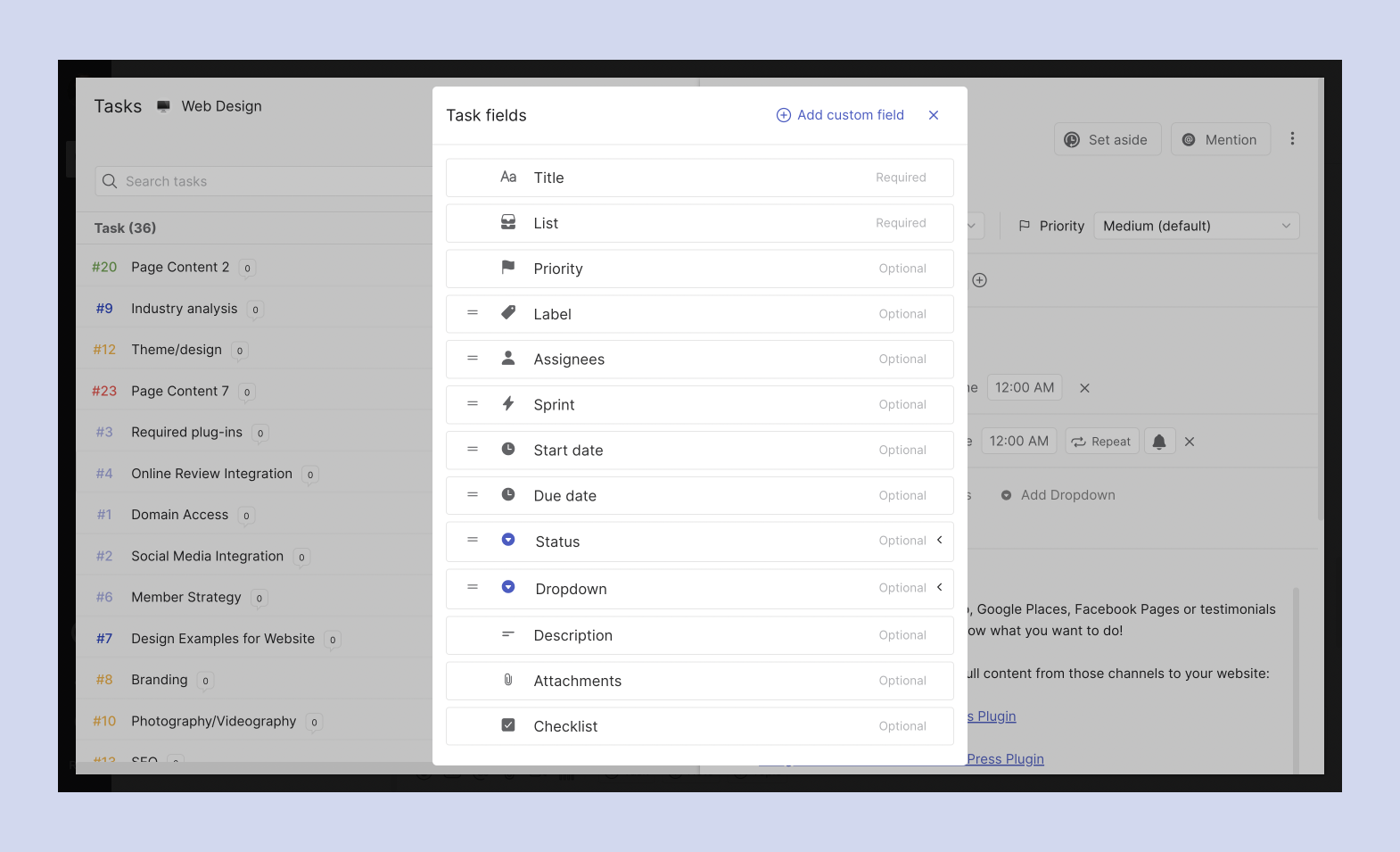The width and height of the screenshot is (1400, 852).
Task: Click the Label tag icon
Action: (x=508, y=313)
